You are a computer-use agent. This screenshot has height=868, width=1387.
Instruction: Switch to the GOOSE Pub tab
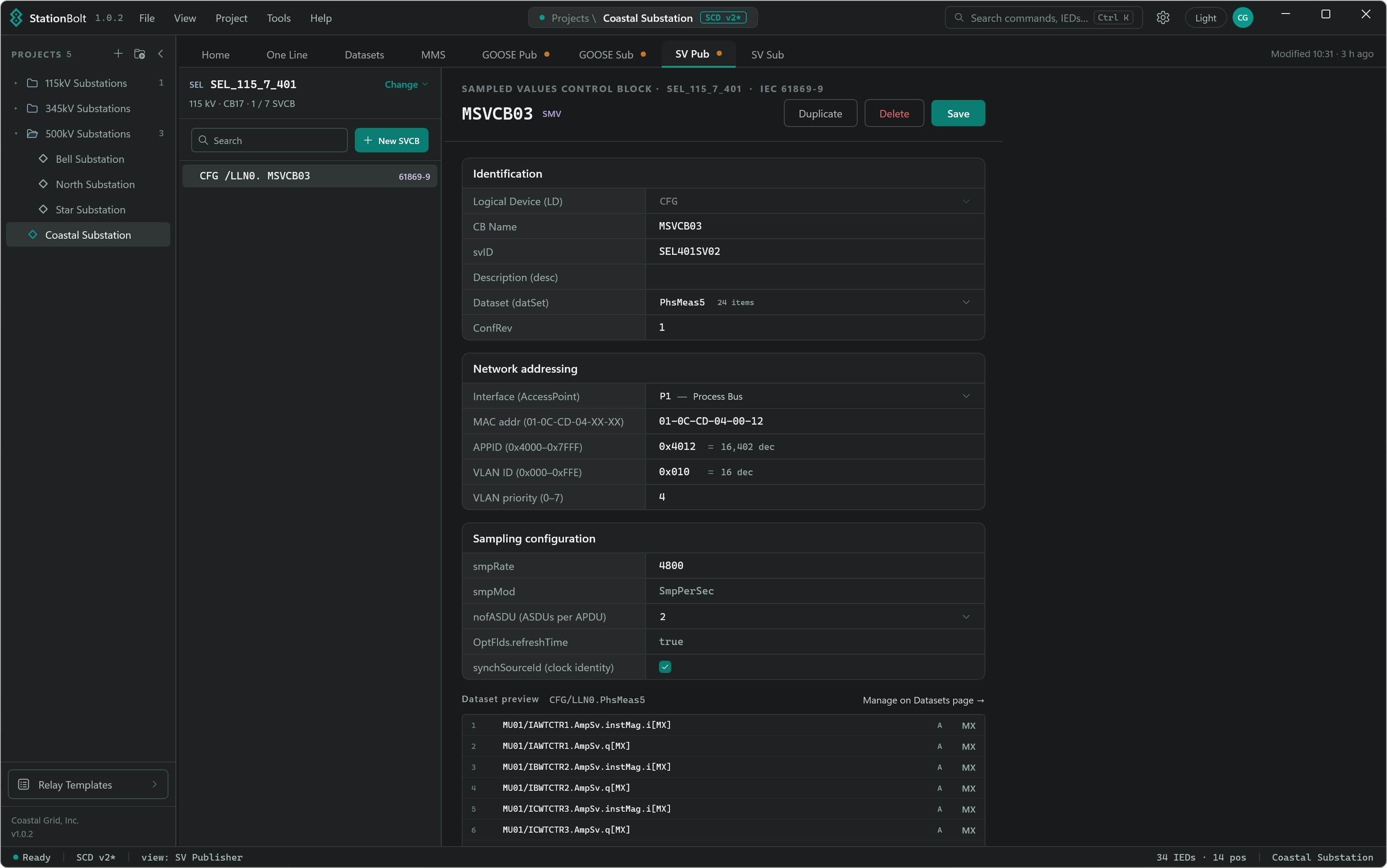point(515,55)
